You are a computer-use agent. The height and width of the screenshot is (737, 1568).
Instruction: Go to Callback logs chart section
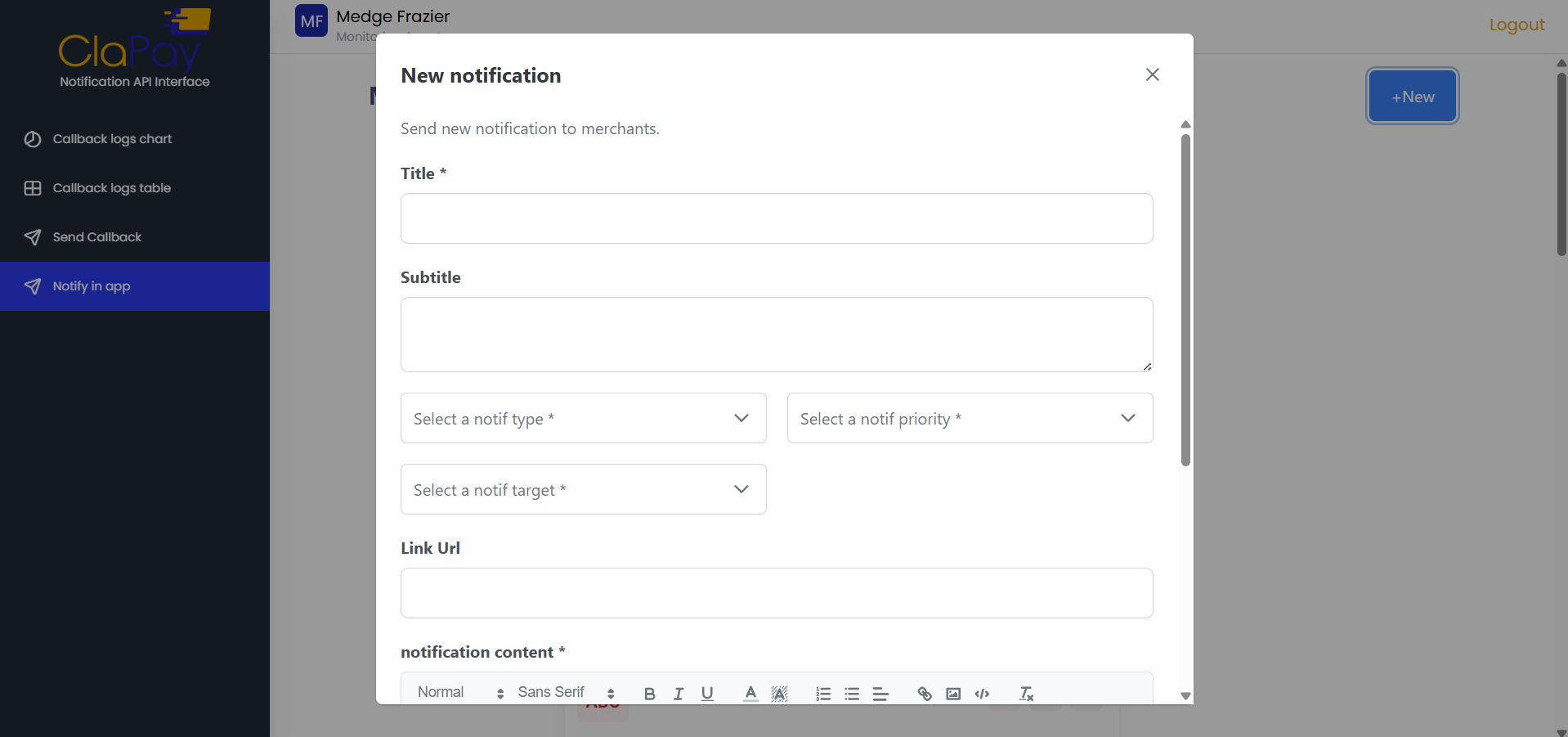112,139
